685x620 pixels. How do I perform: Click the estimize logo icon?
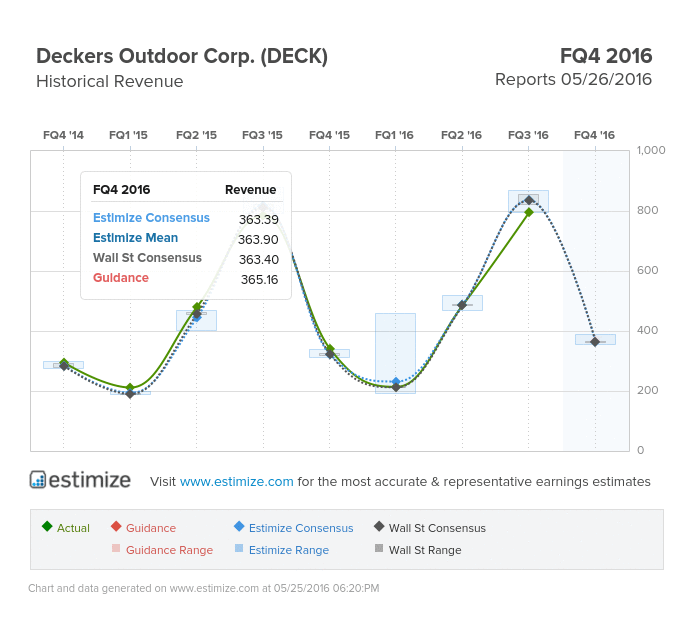38,479
